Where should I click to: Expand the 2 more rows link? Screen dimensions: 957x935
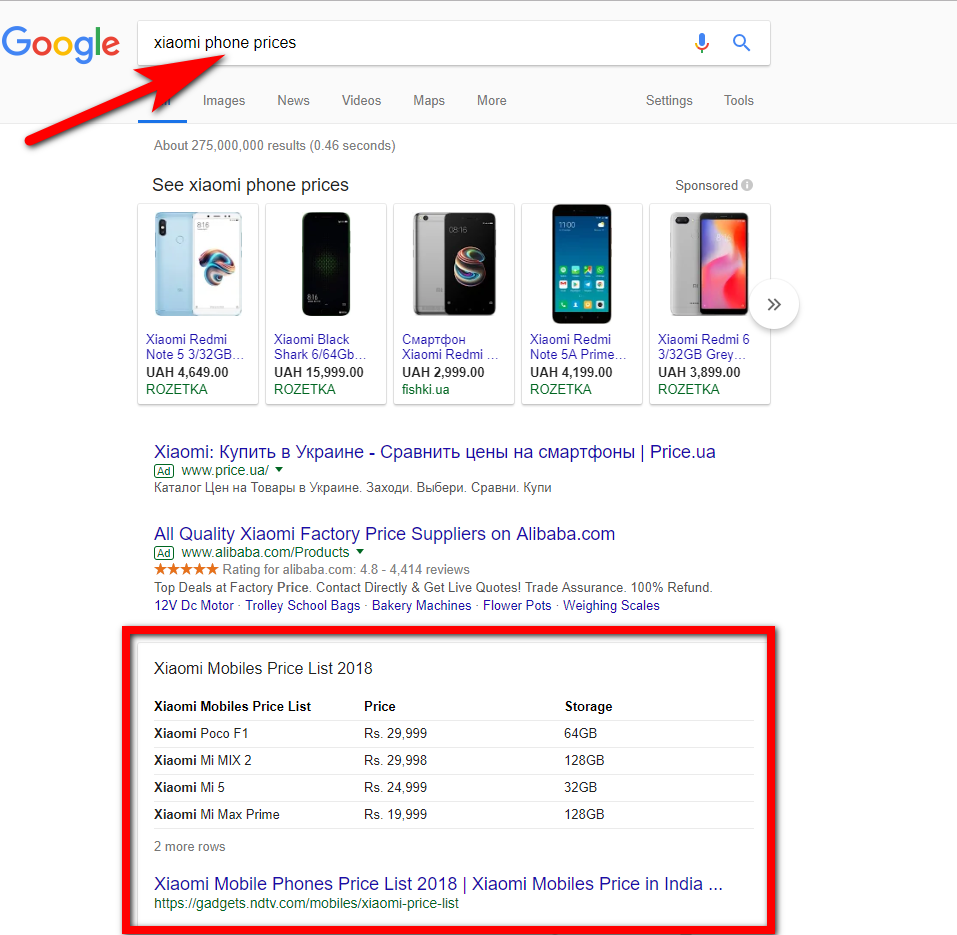[189, 847]
